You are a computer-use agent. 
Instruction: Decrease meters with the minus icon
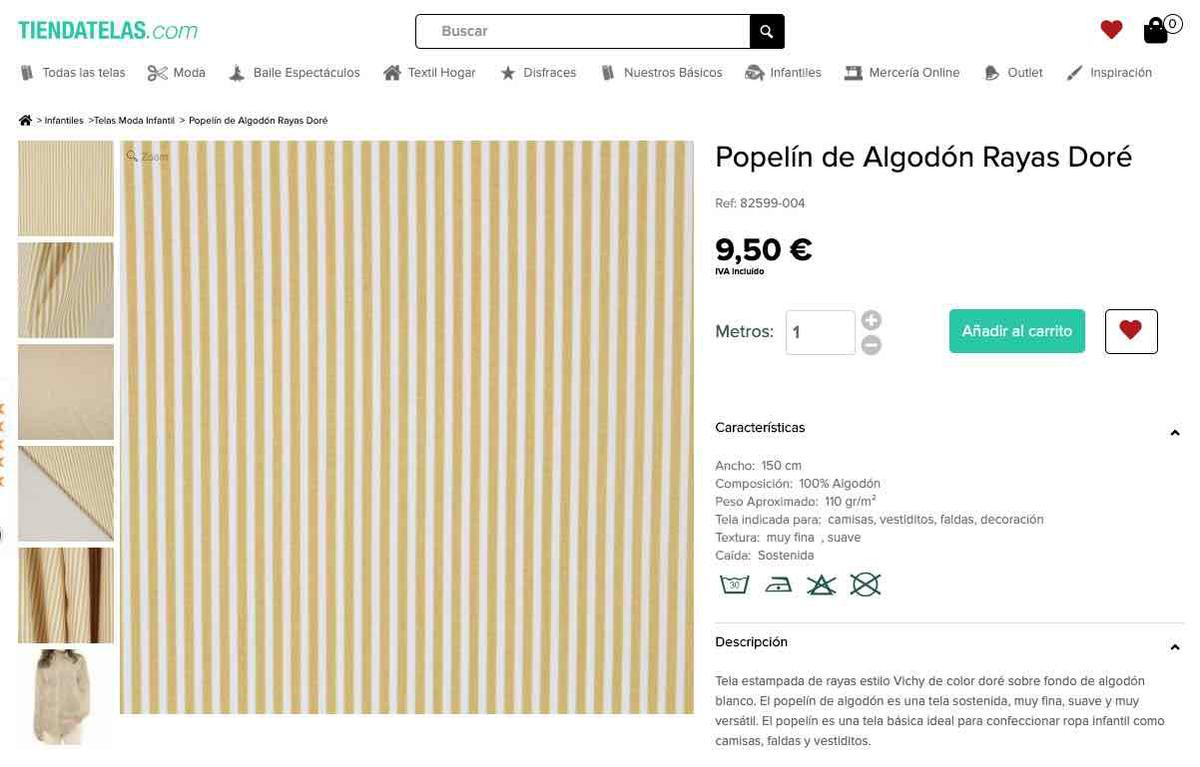click(x=871, y=345)
